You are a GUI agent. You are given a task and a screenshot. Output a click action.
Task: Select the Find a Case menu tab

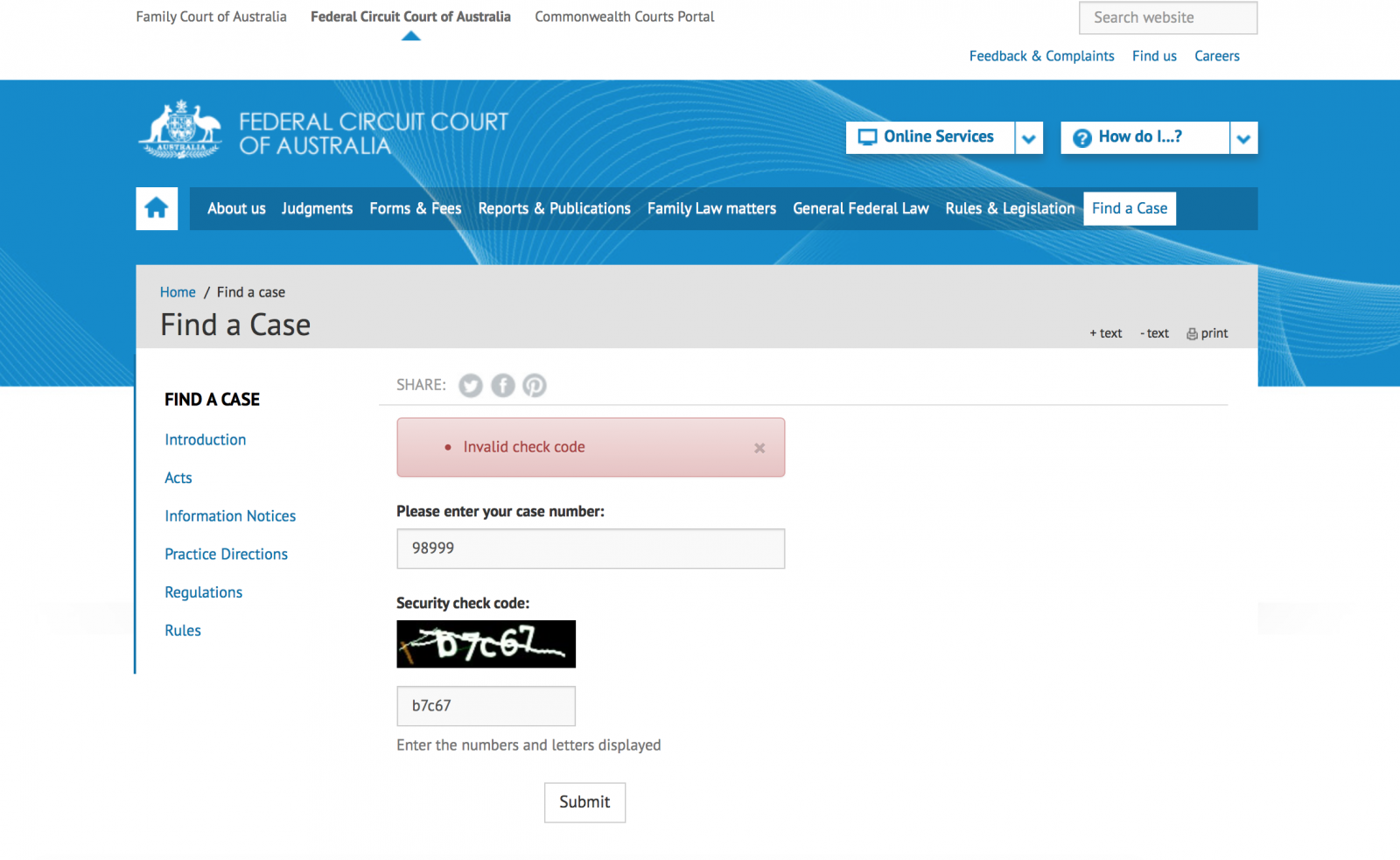[1130, 208]
